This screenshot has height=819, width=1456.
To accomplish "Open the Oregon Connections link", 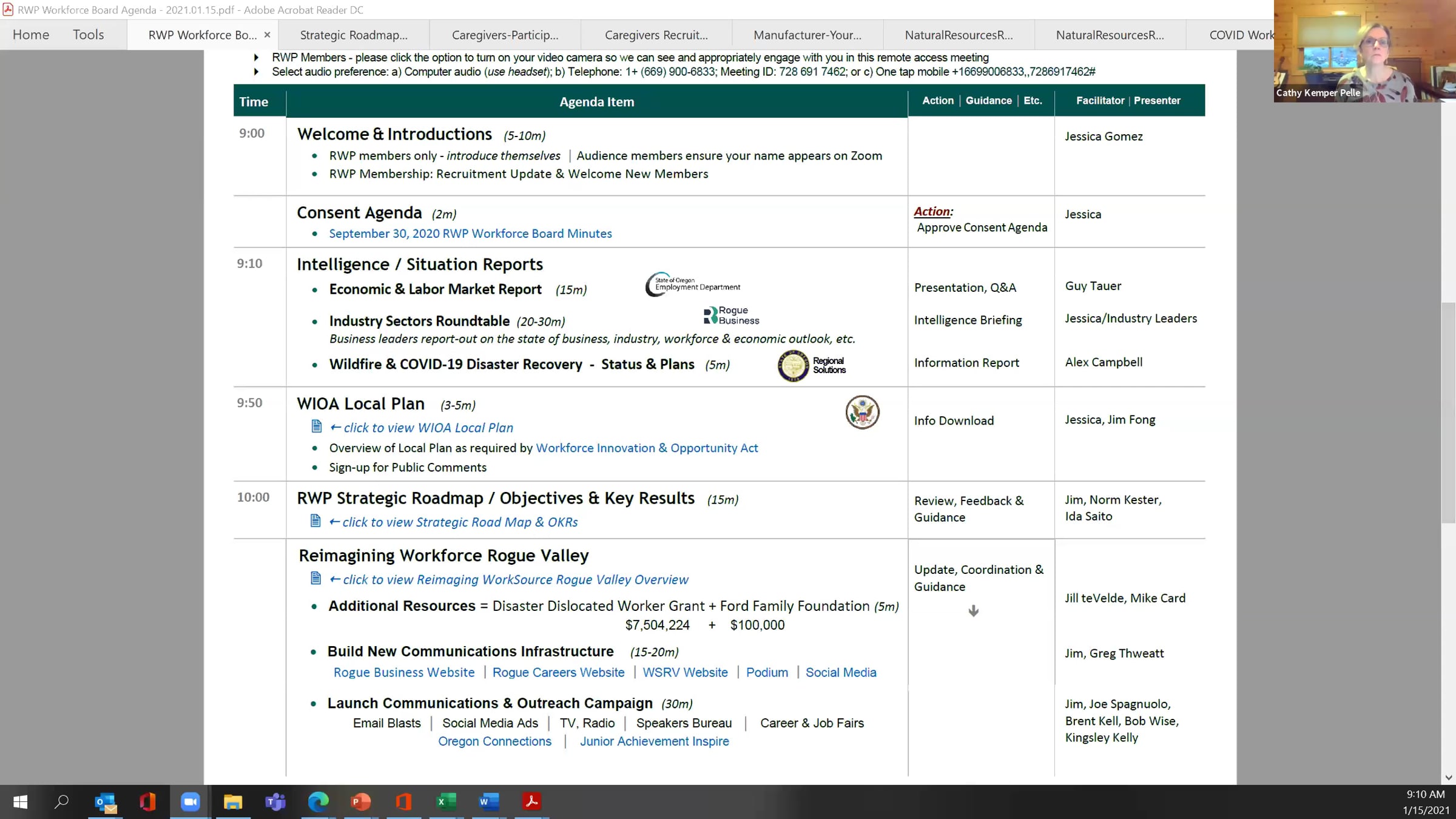I will point(494,741).
